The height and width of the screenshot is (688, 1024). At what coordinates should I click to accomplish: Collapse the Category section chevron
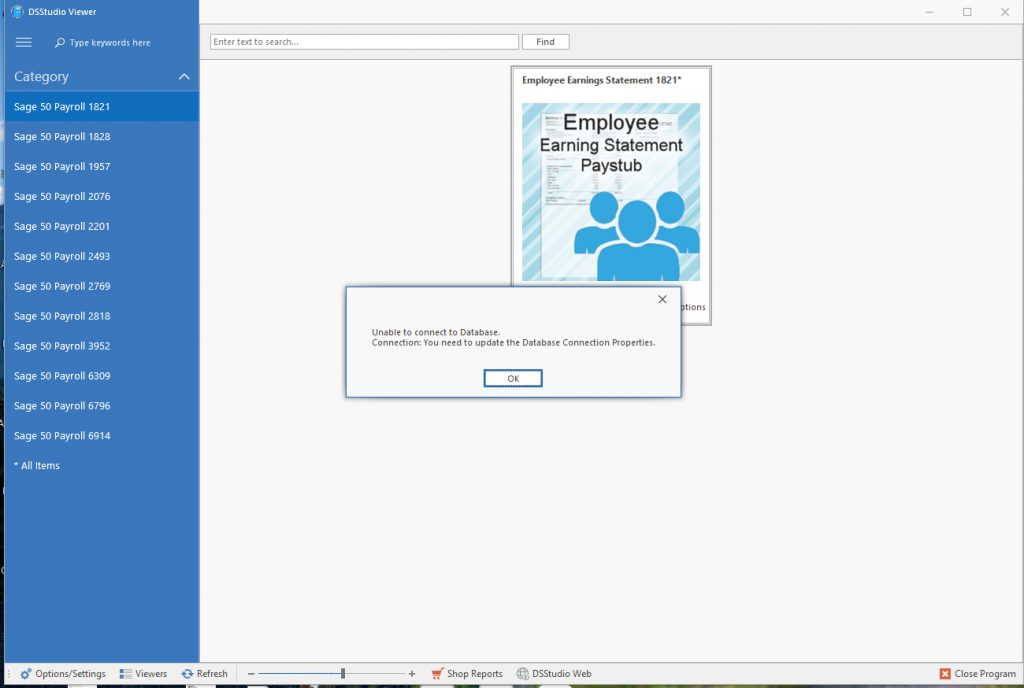(x=184, y=77)
